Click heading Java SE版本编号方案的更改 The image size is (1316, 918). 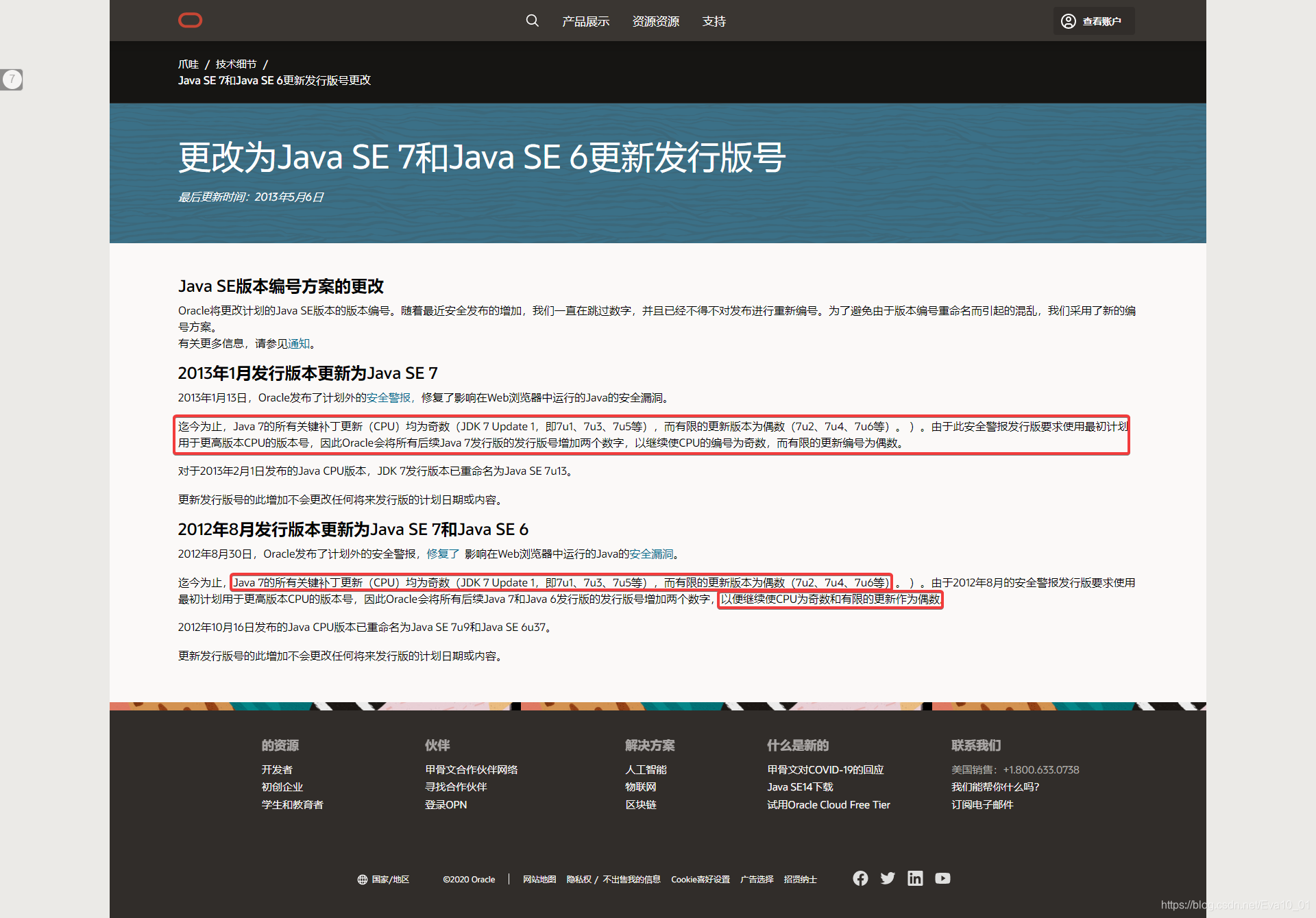(x=281, y=286)
